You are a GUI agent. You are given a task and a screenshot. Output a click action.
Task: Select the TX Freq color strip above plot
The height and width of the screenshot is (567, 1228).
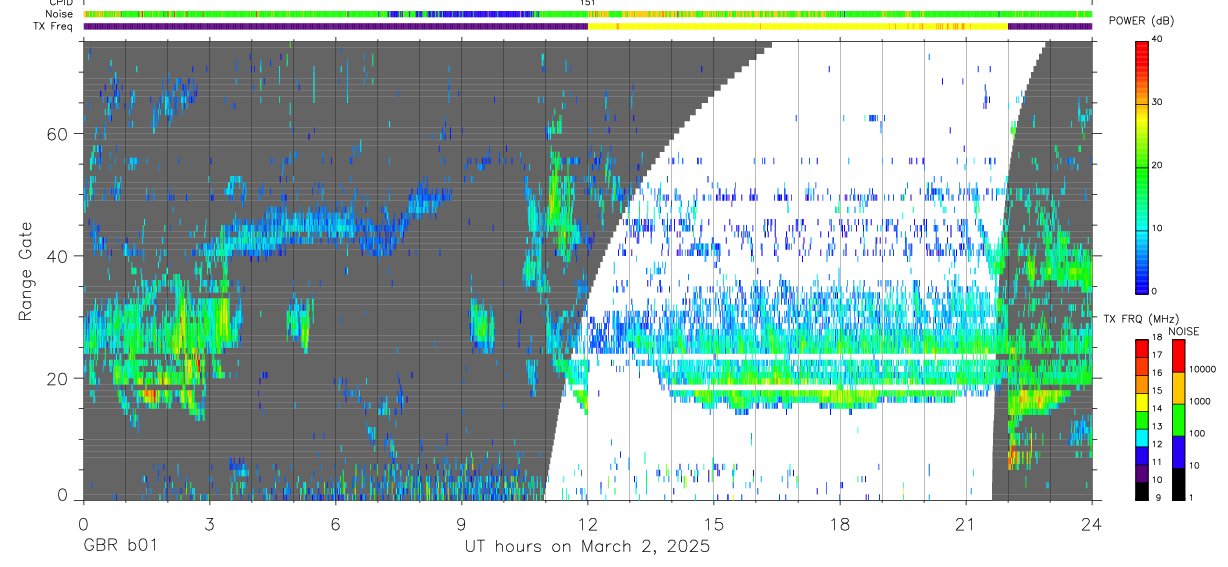[588, 26]
